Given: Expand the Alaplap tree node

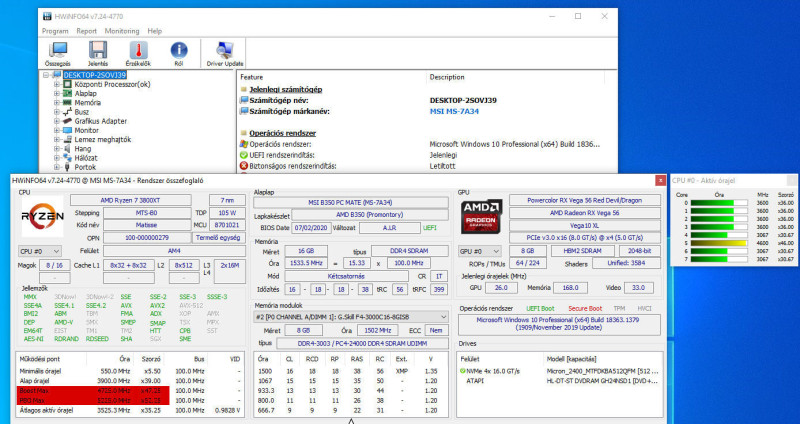Looking at the screenshot, I should pos(57,93).
